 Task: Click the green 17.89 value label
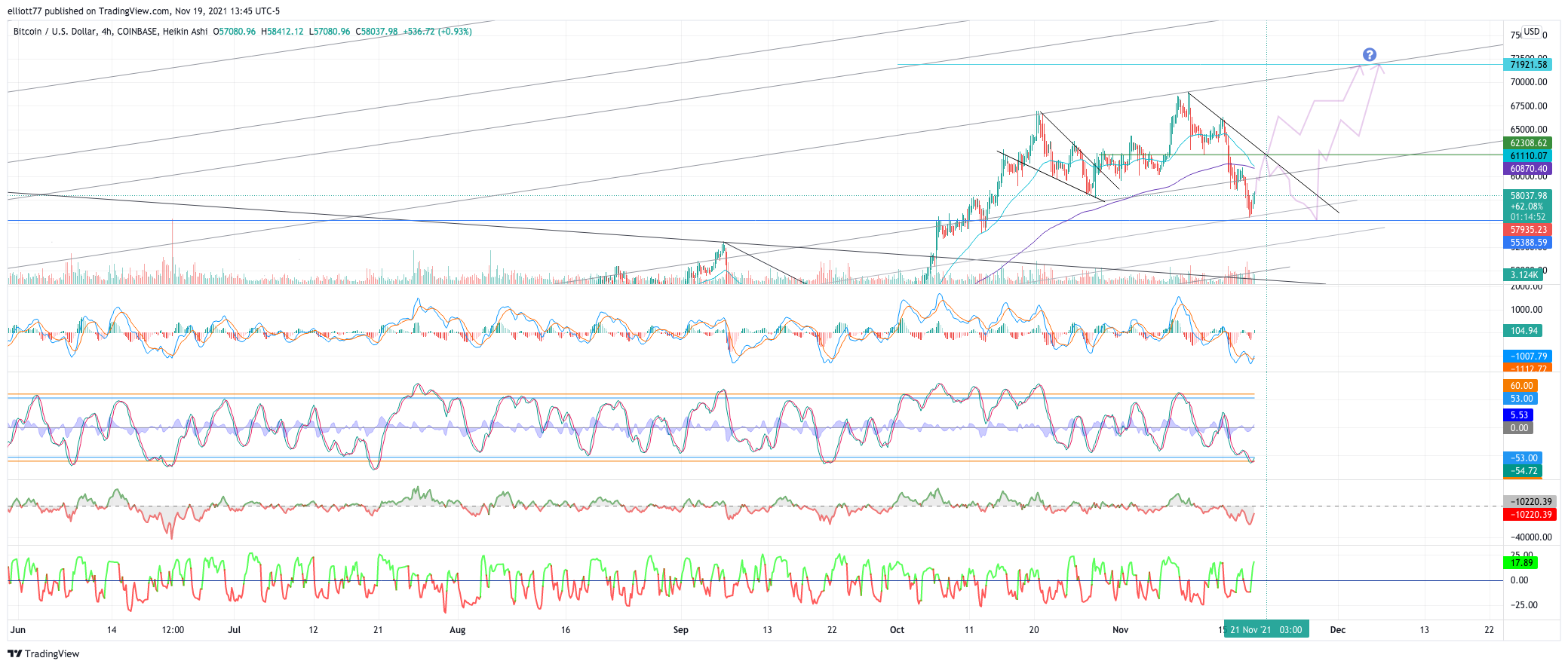[x=1520, y=563]
